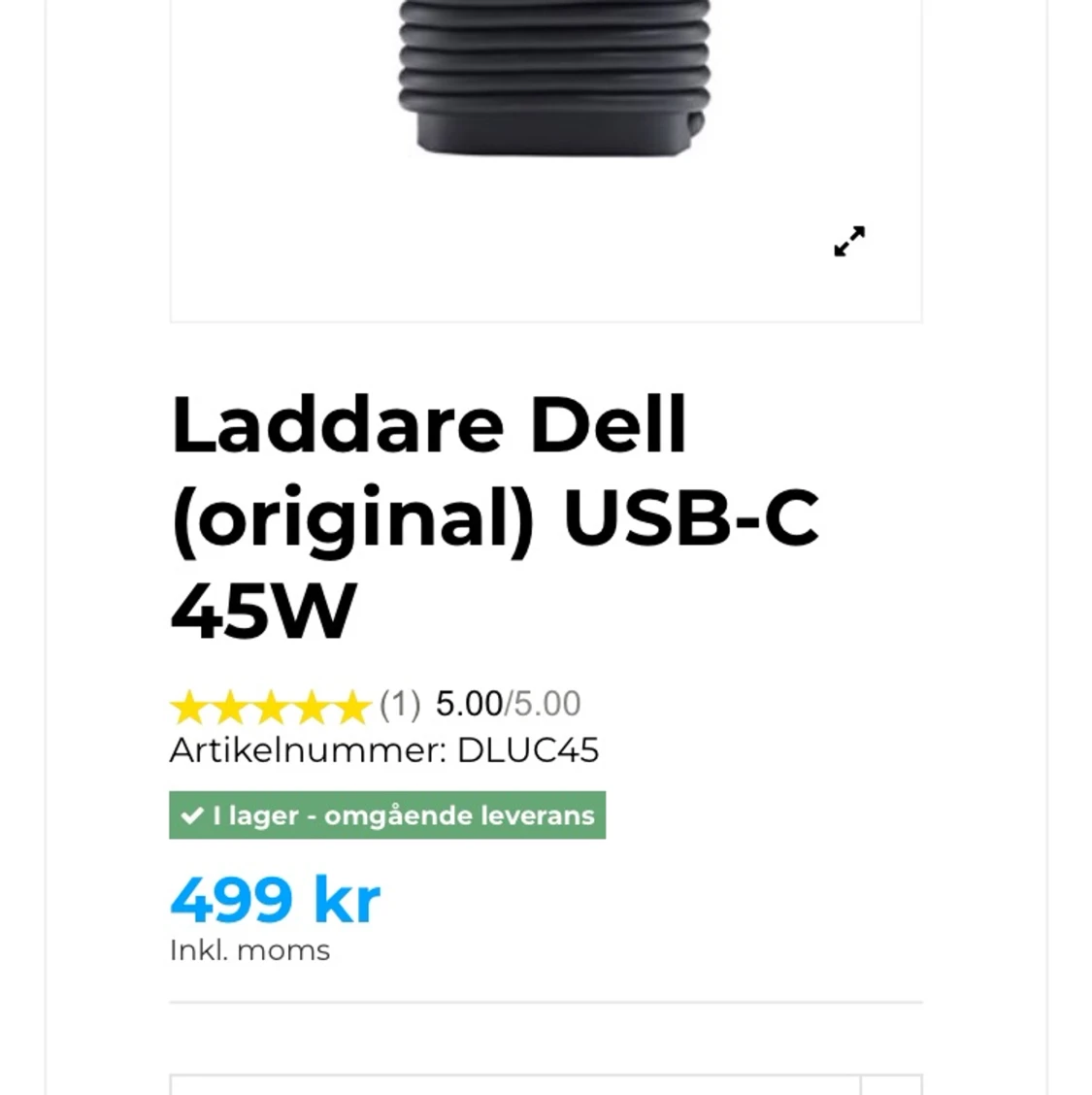
Task: Click the 5.00/5.00 rating score
Action: pyautogui.click(x=509, y=703)
